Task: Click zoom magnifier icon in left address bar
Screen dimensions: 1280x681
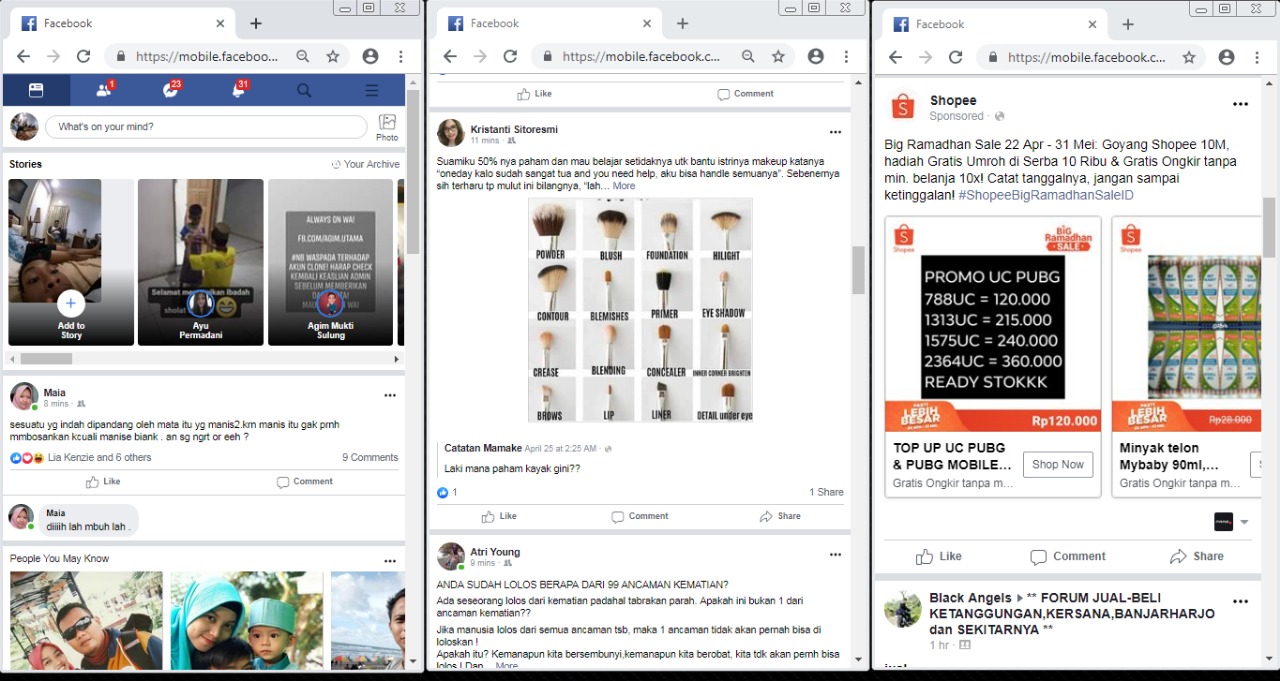Action: pos(303,57)
